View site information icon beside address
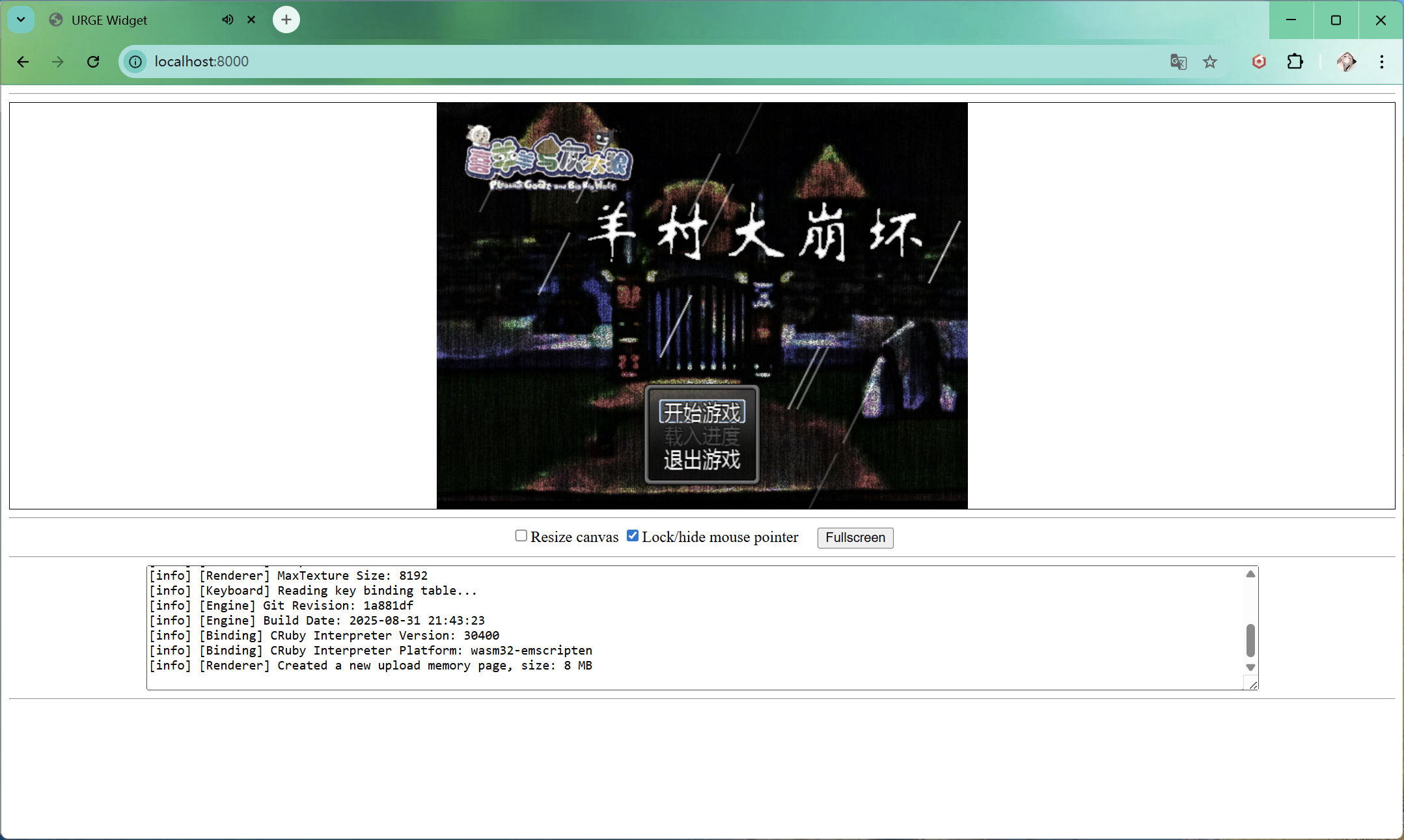This screenshot has width=1404, height=840. [135, 62]
